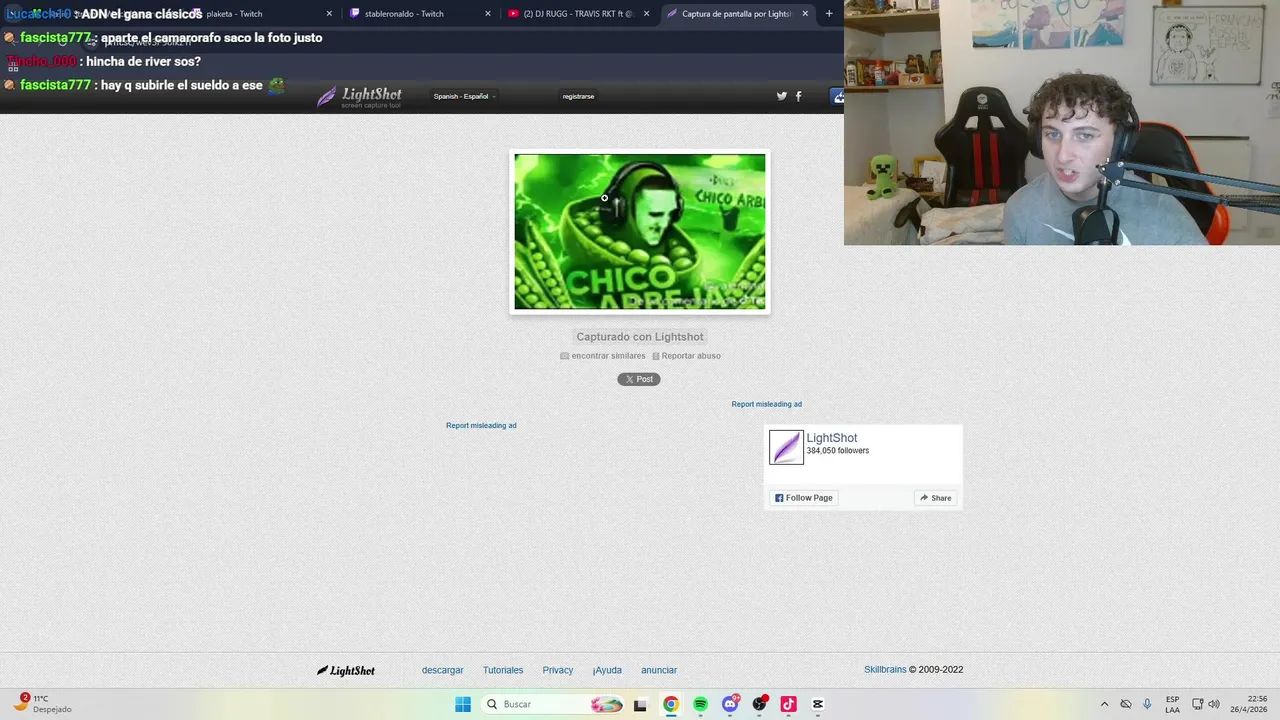Open the Tutoriales footer link
1280x720 pixels.
pyautogui.click(x=503, y=670)
